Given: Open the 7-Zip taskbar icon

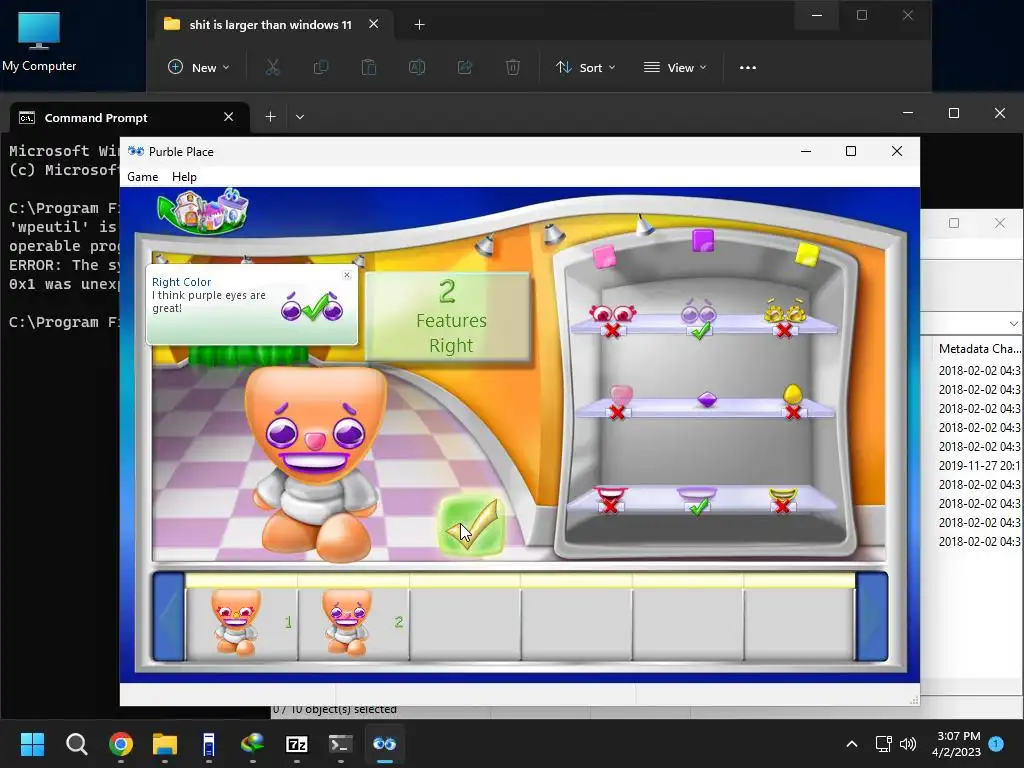Looking at the screenshot, I should [x=296, y=744].
